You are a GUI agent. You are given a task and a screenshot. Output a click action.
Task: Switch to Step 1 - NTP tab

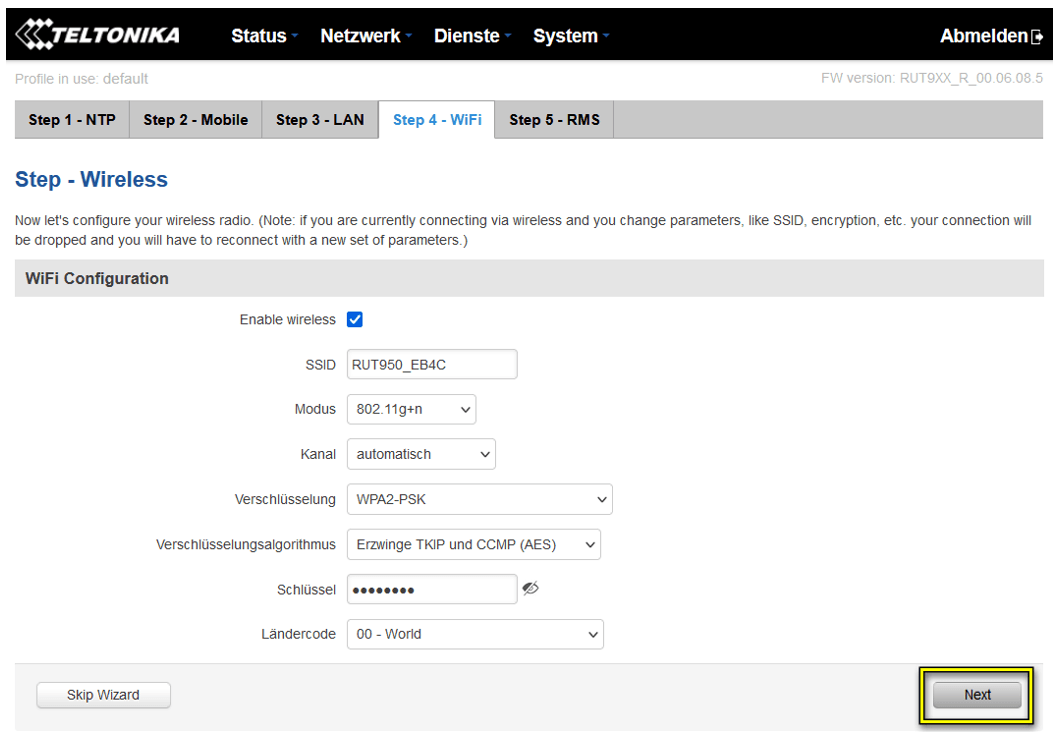[72, 120]
